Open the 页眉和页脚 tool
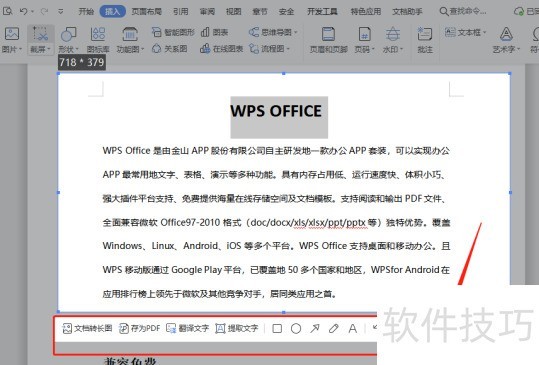539x365 pixels. [x=329, y=40]
